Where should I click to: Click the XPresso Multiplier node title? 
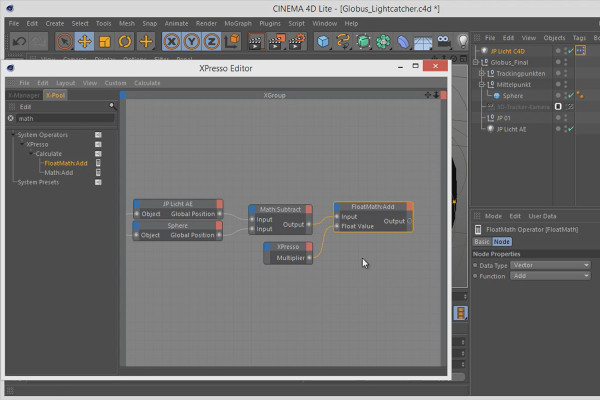(288, 247)
